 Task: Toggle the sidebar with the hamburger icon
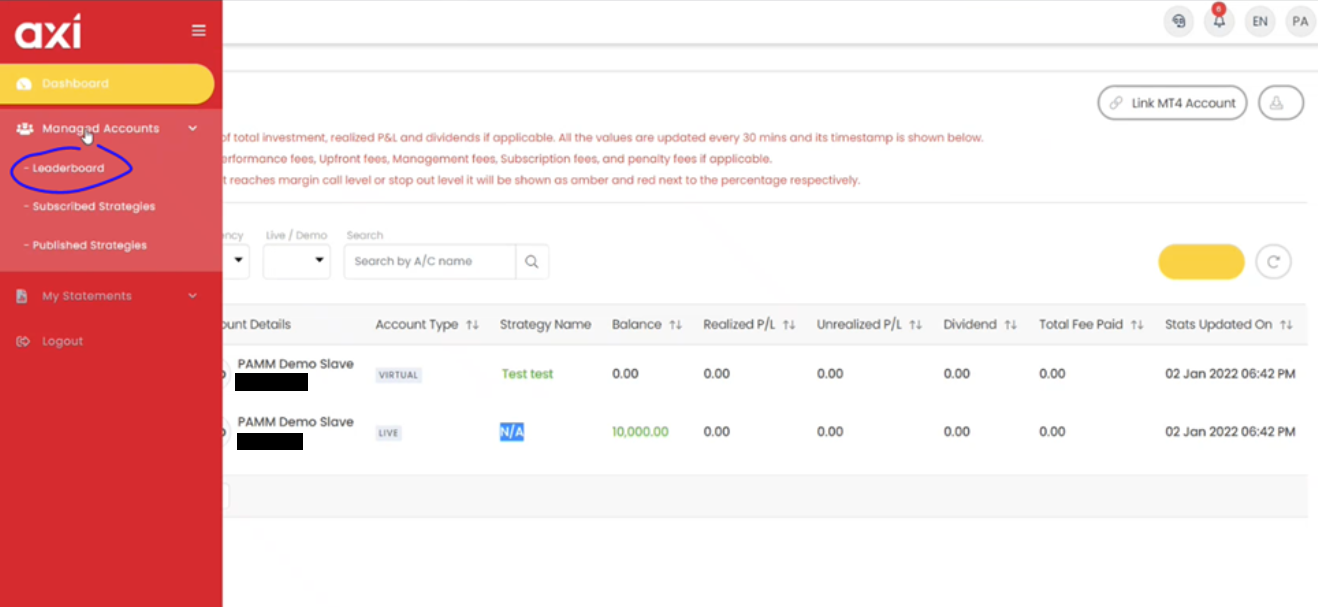pos(198,29)
